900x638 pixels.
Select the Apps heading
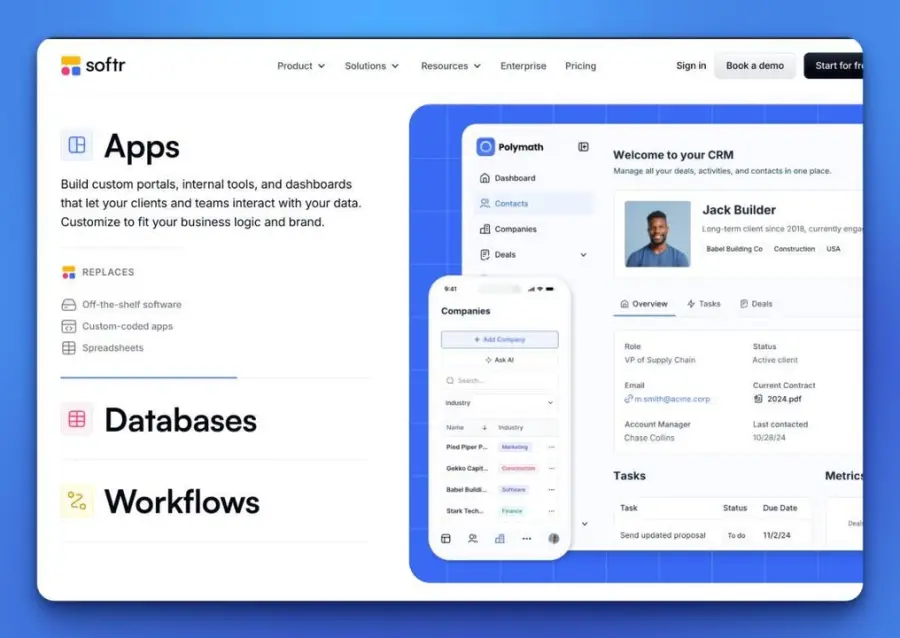pyautogui.click(x=142, y=146)
